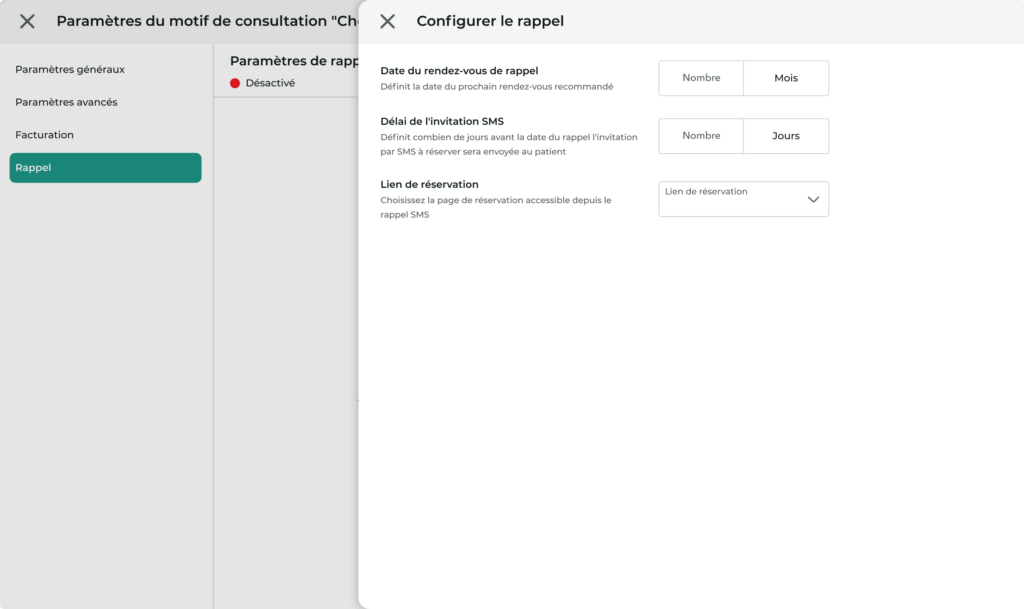
Task: Open Paramètres généraux in the sidebar
Action: point(69,70)
